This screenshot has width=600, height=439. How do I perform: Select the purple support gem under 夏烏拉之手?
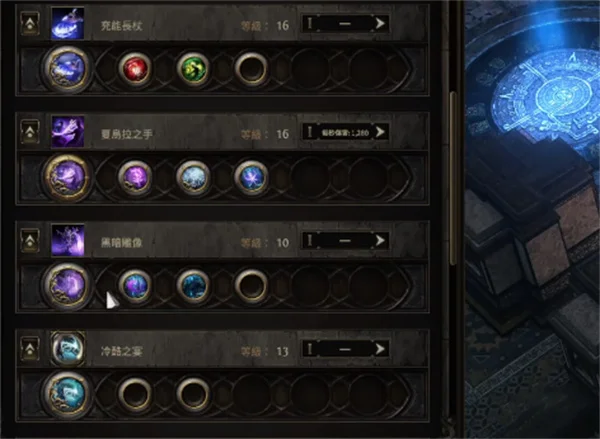pos(135,178)
